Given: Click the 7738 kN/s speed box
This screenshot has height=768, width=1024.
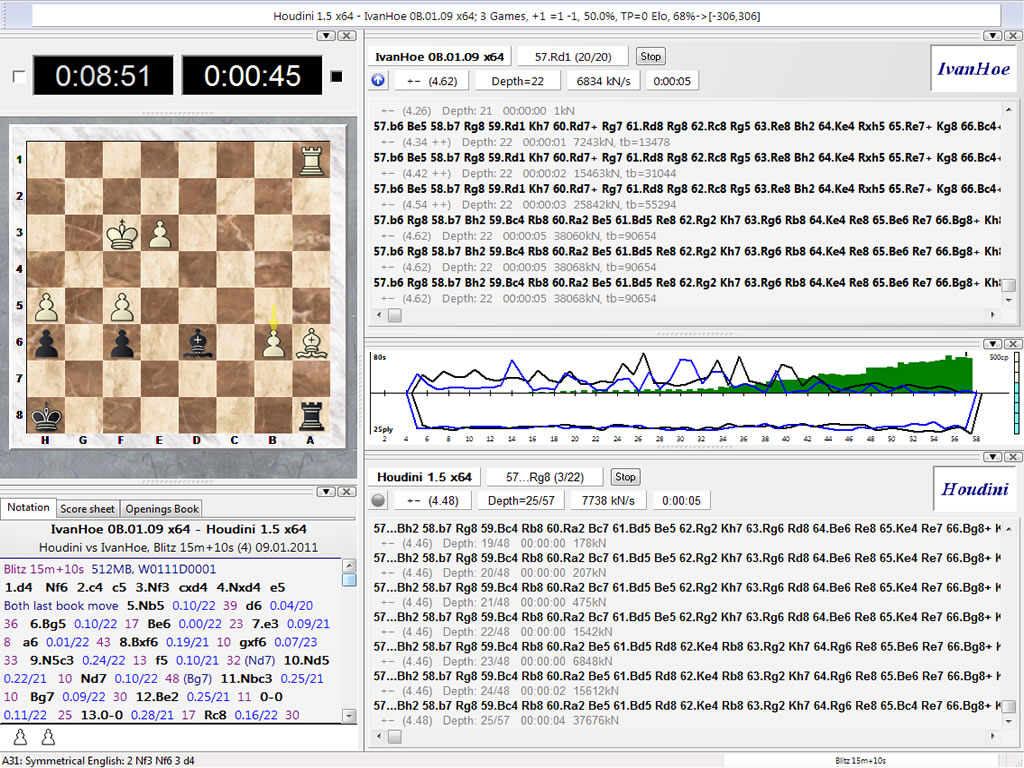Looking at the screenshot, I should click(608, 501).
